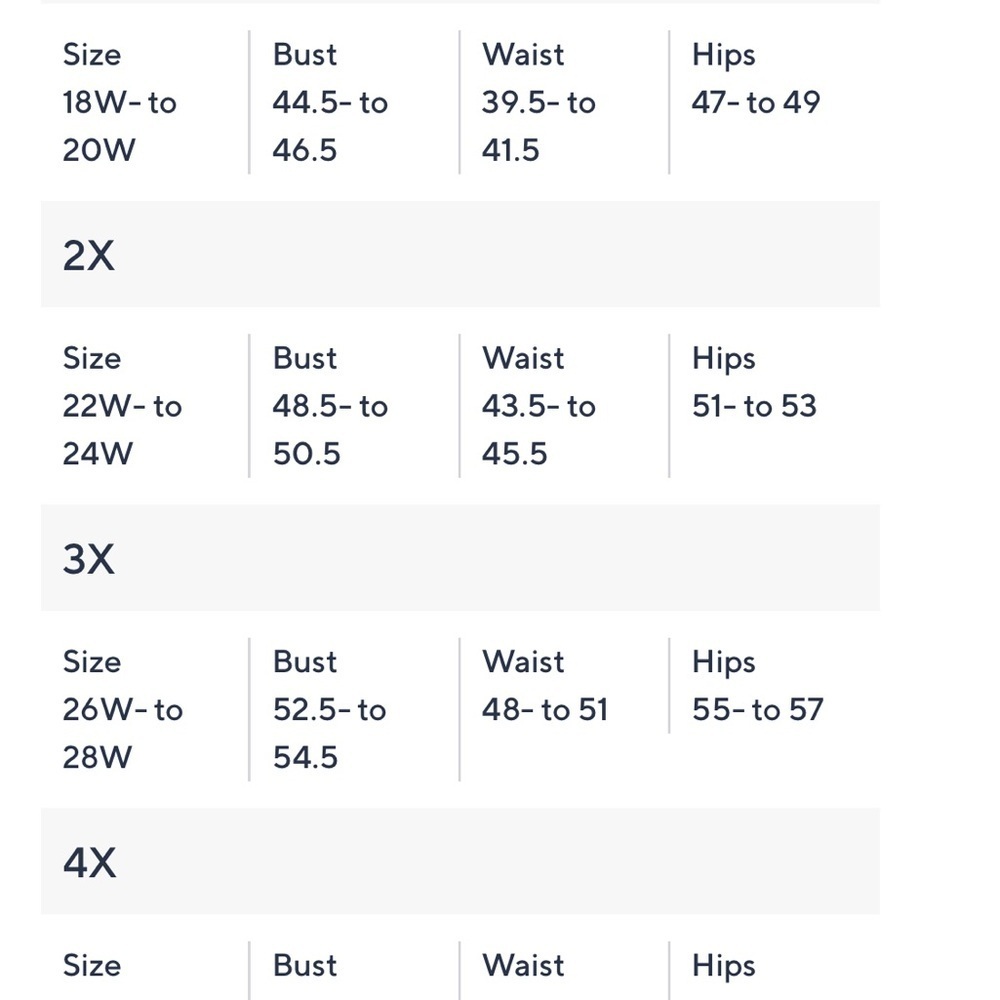Click the Bust label under 2X

305,358
